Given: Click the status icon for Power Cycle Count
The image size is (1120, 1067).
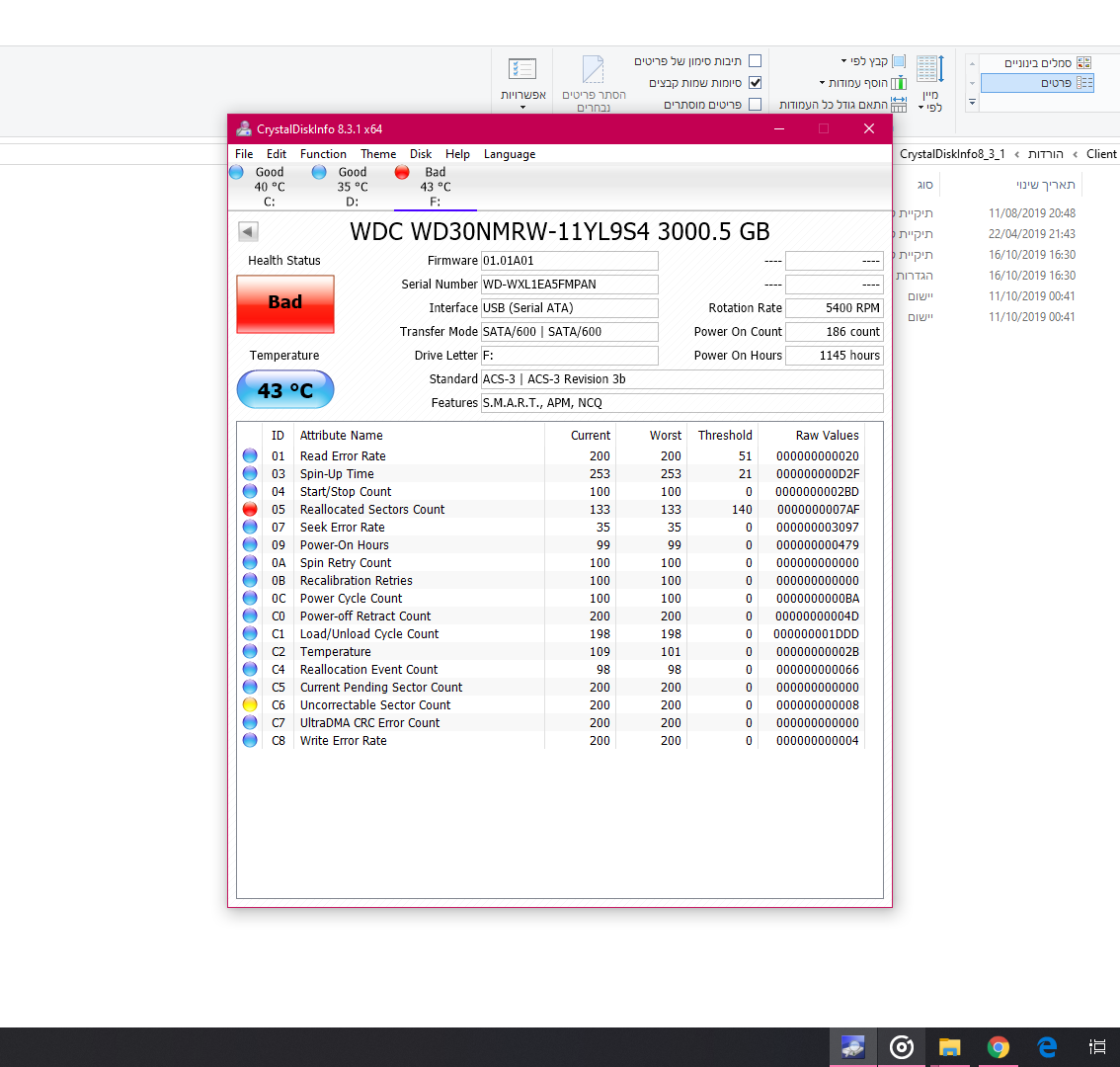Looking at the screenshot, I should pos(250,598).
